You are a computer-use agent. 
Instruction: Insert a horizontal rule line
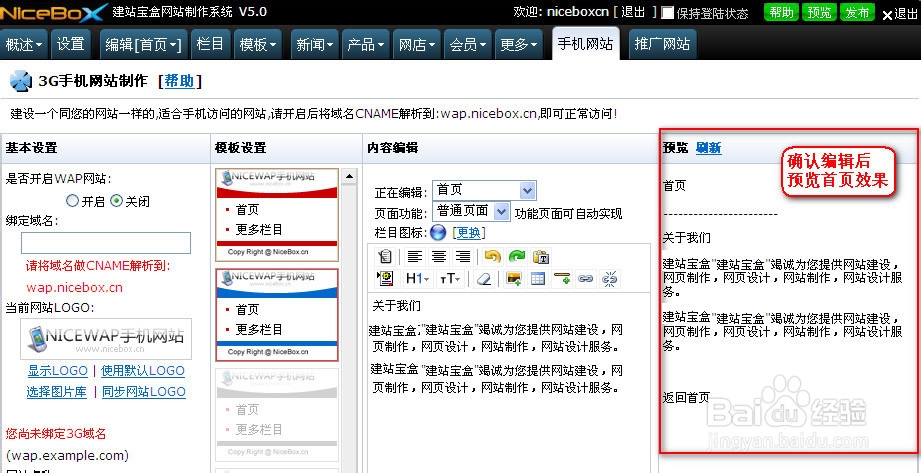pos(562,279)
